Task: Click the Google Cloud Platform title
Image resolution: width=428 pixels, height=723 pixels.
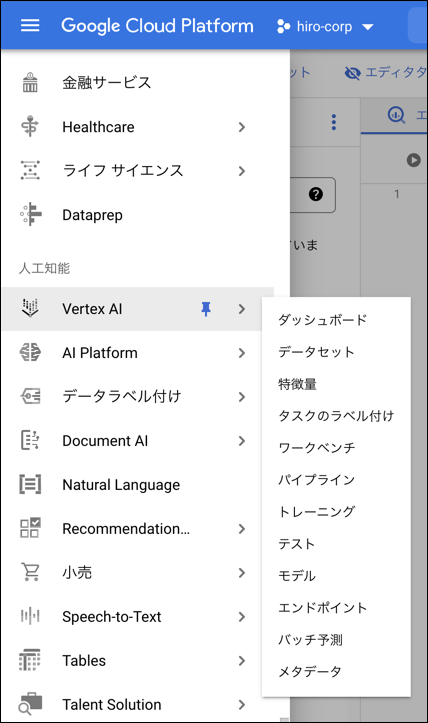Action: 157,26
